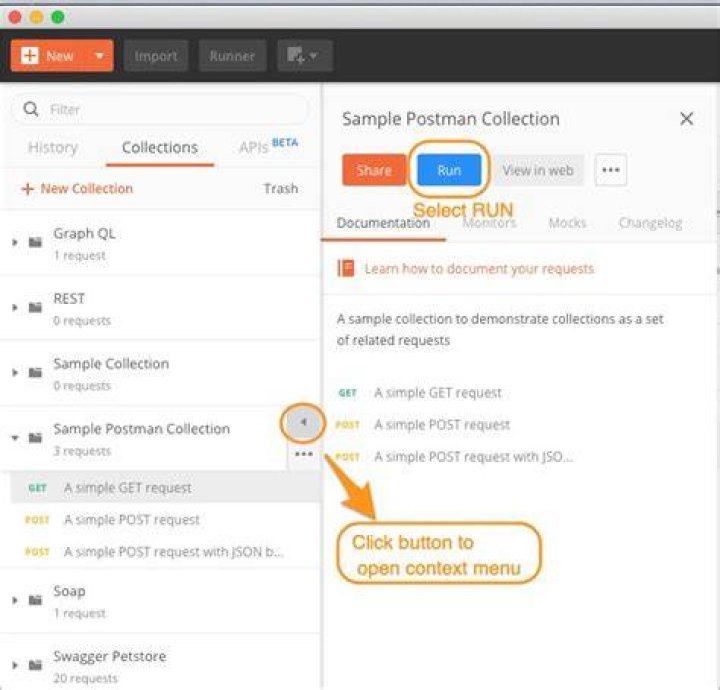Click the Graph QL folder icon
This screenshot has width=720, height=690.
35,242
